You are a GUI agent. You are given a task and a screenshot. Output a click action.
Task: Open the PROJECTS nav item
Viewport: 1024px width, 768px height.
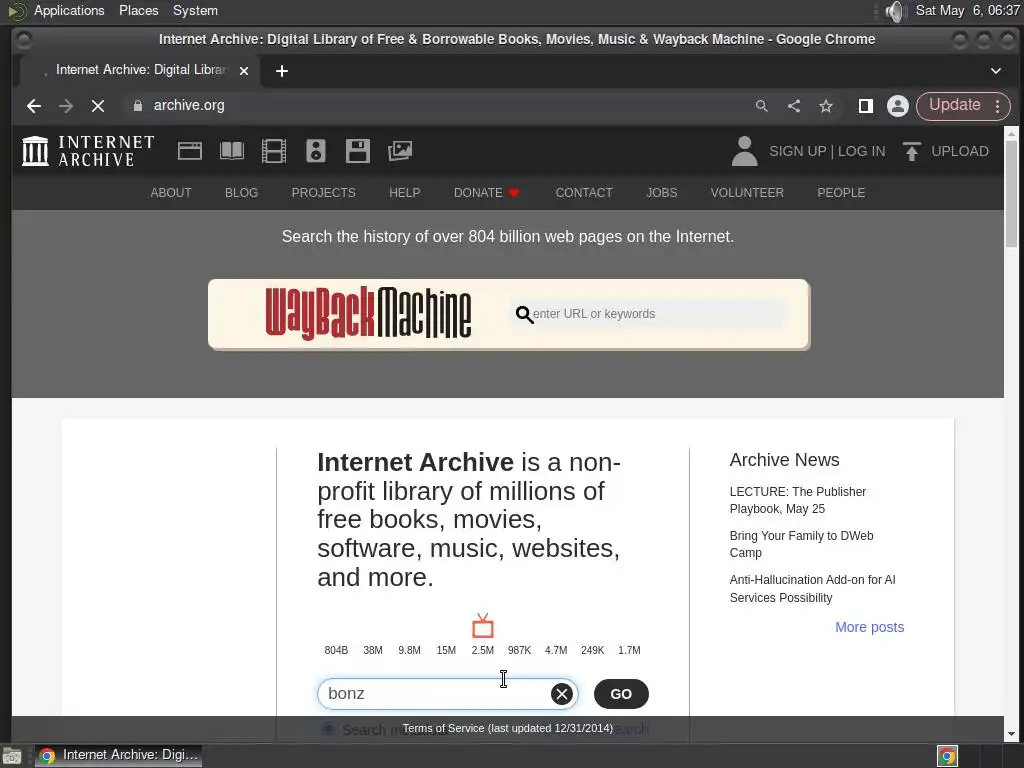click(323, 193)
